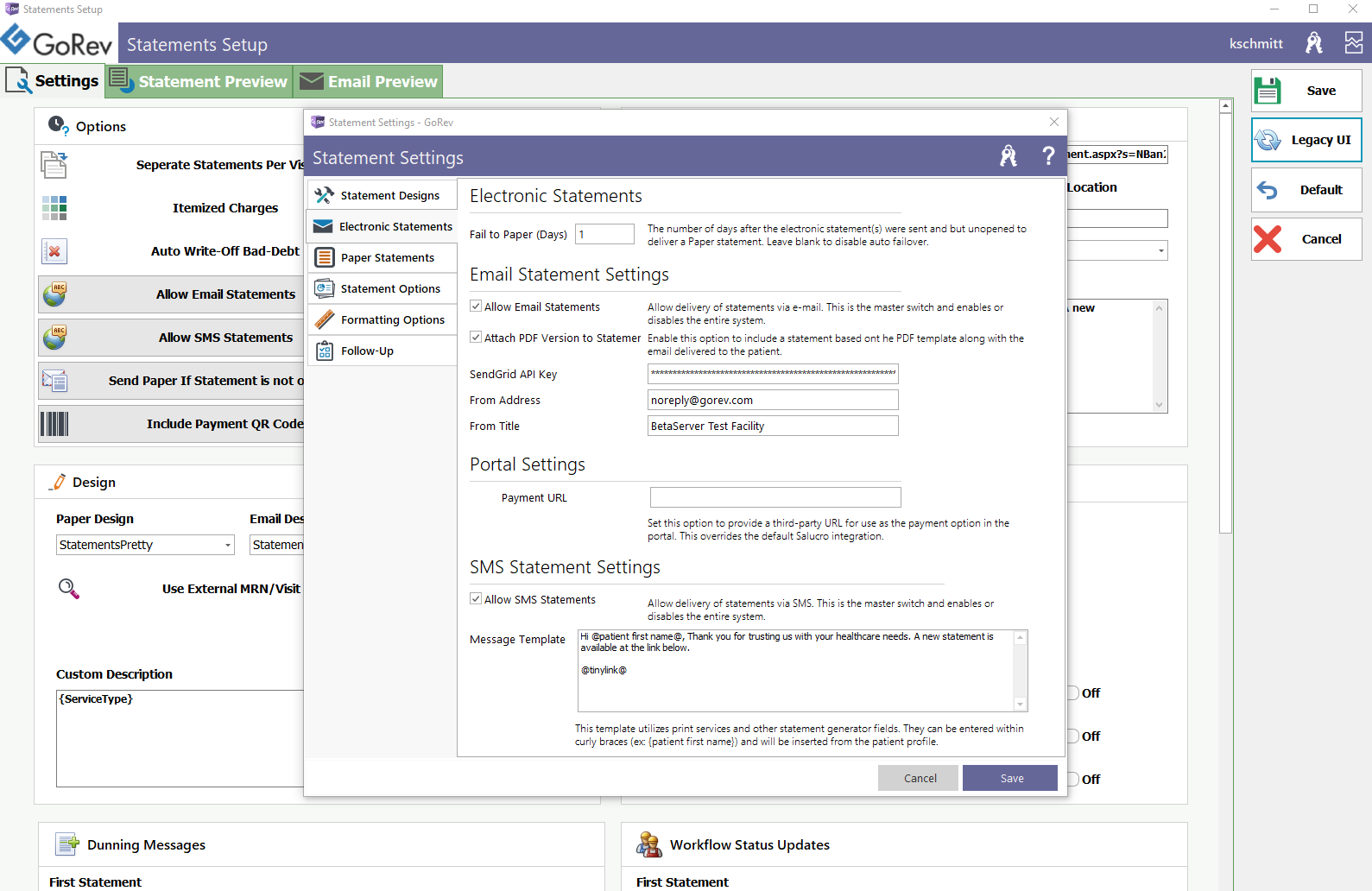Click Options clock icon
Image resolution: width=1372 pixels, height=891 pixels.
click(x=58, y=126)
